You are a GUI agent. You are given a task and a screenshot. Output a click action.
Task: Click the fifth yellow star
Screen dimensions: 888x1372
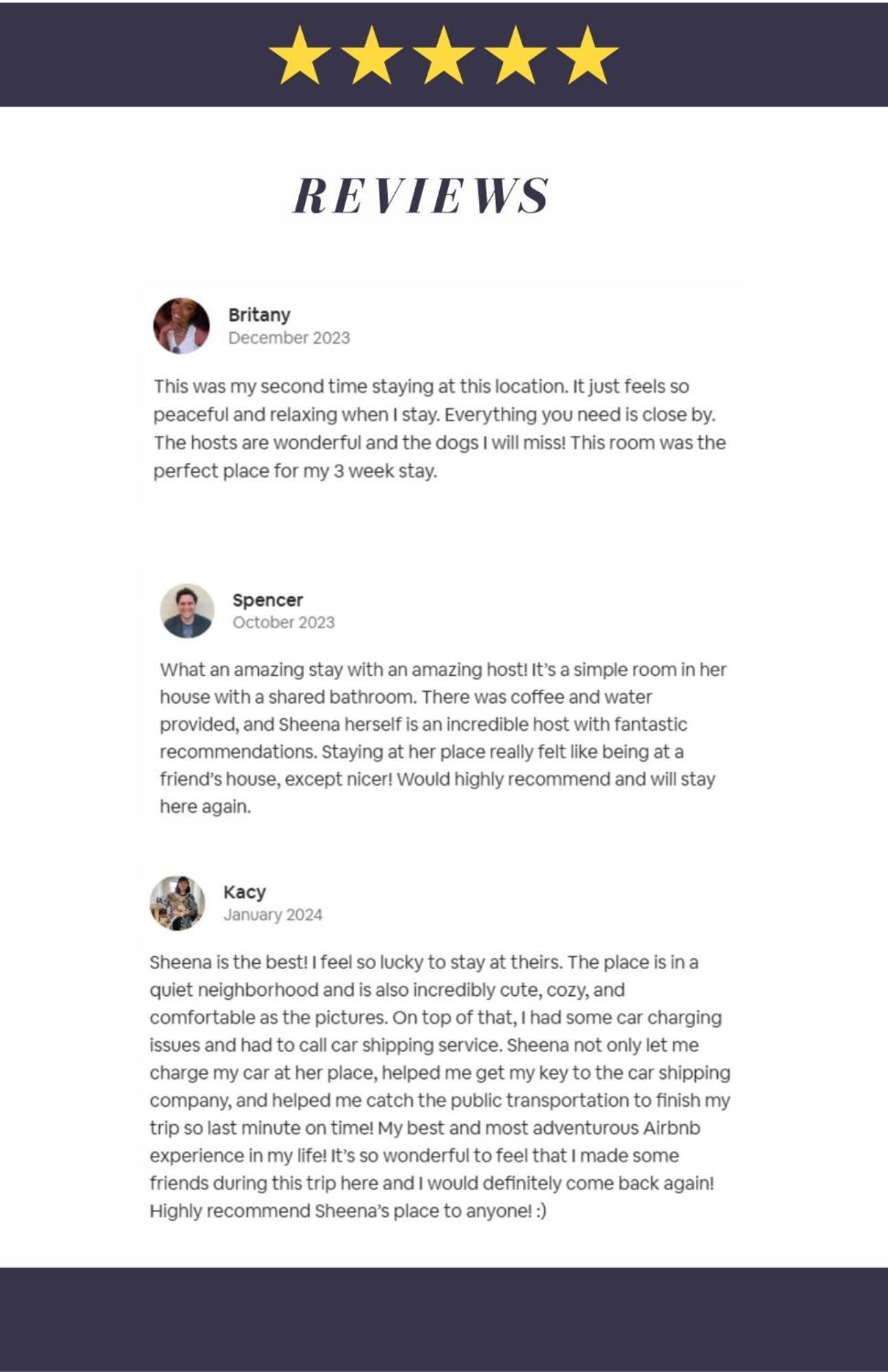587,56
